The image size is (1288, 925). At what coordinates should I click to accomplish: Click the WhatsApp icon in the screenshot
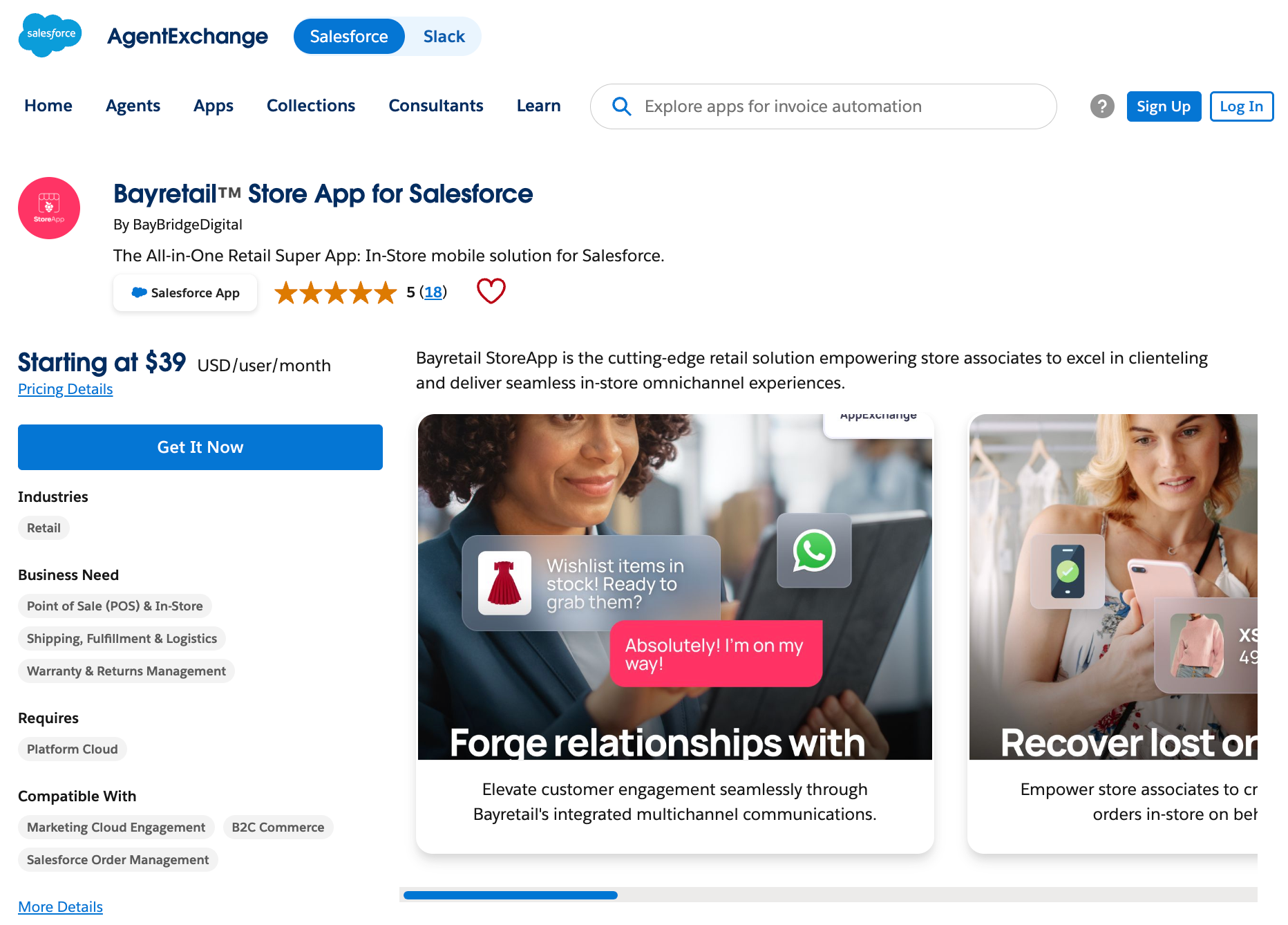814,550
